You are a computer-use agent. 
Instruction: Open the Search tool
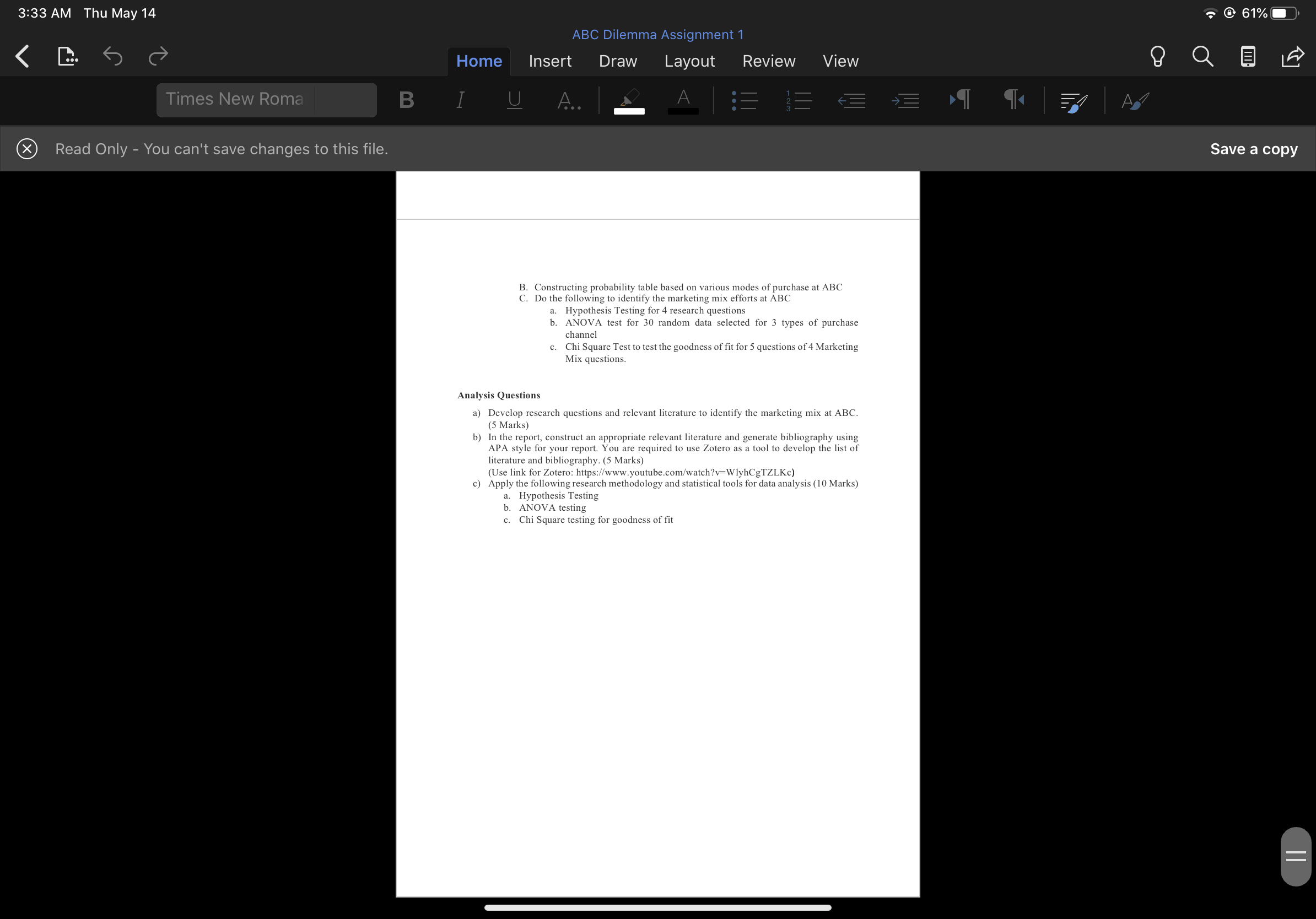tap(1202, 56)
